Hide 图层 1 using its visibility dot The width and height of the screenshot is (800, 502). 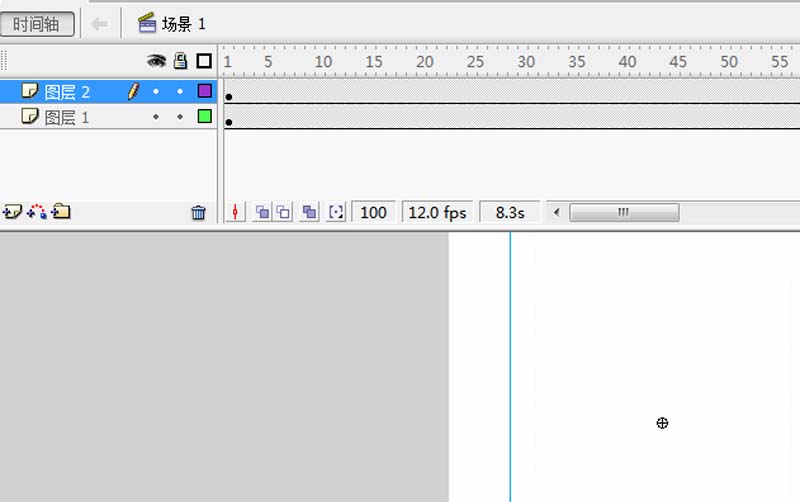(x=156, y=117)
